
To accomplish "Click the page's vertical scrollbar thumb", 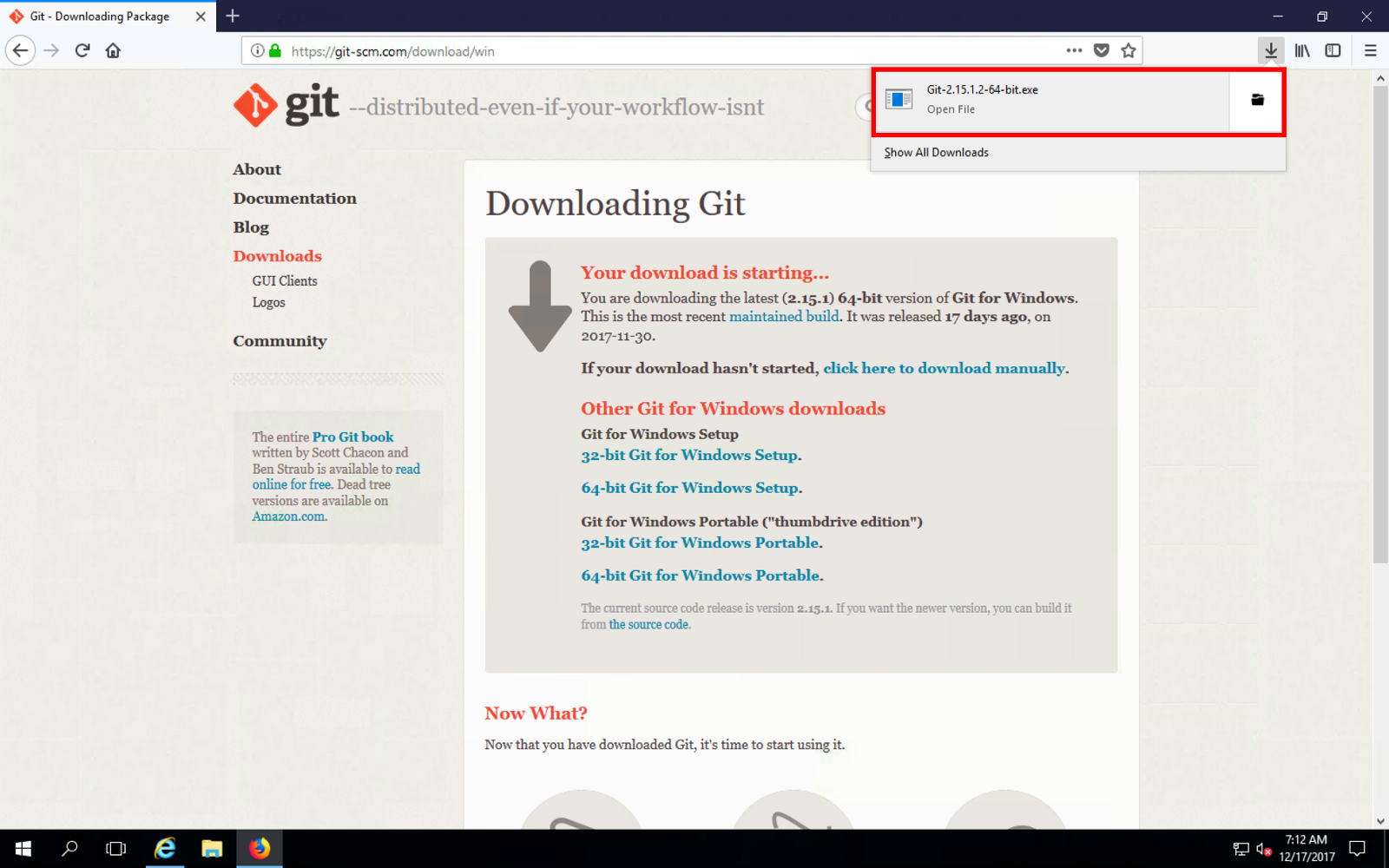I will point(1380,325).
